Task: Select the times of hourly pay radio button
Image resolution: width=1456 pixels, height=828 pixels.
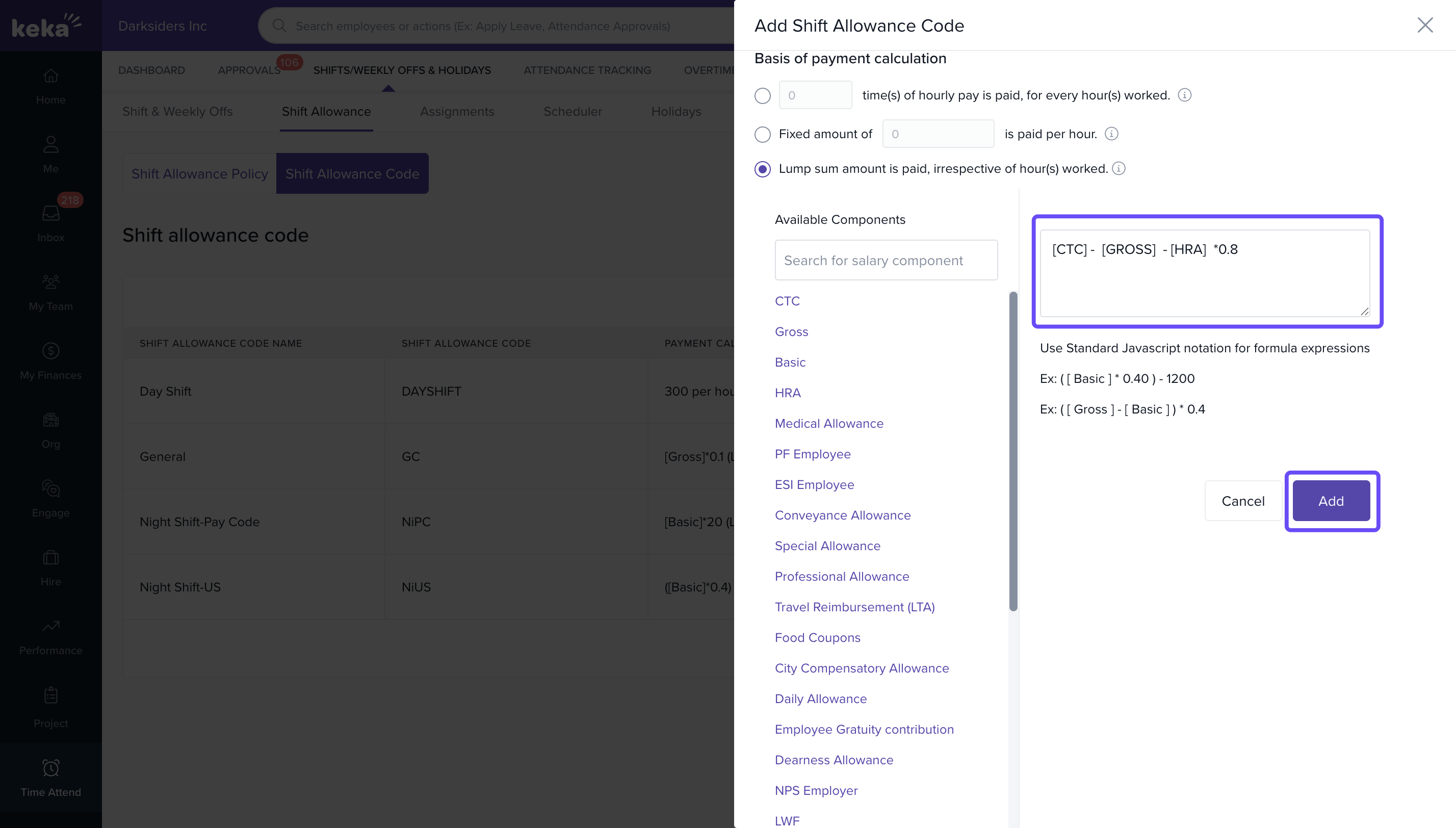Action: (x=762, y=95)
